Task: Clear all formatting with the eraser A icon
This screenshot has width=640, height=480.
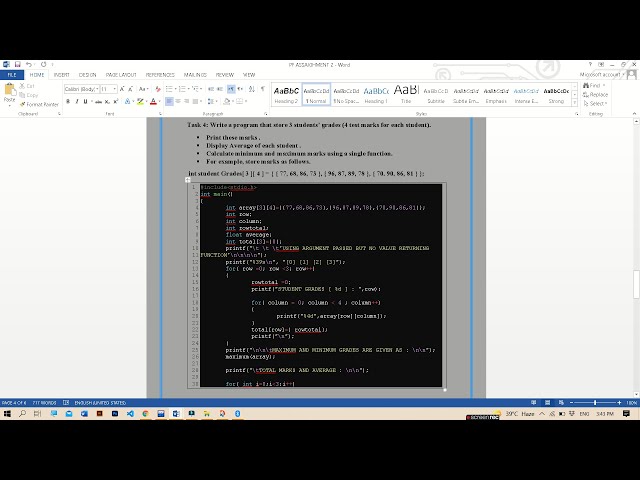Action: 158,89
